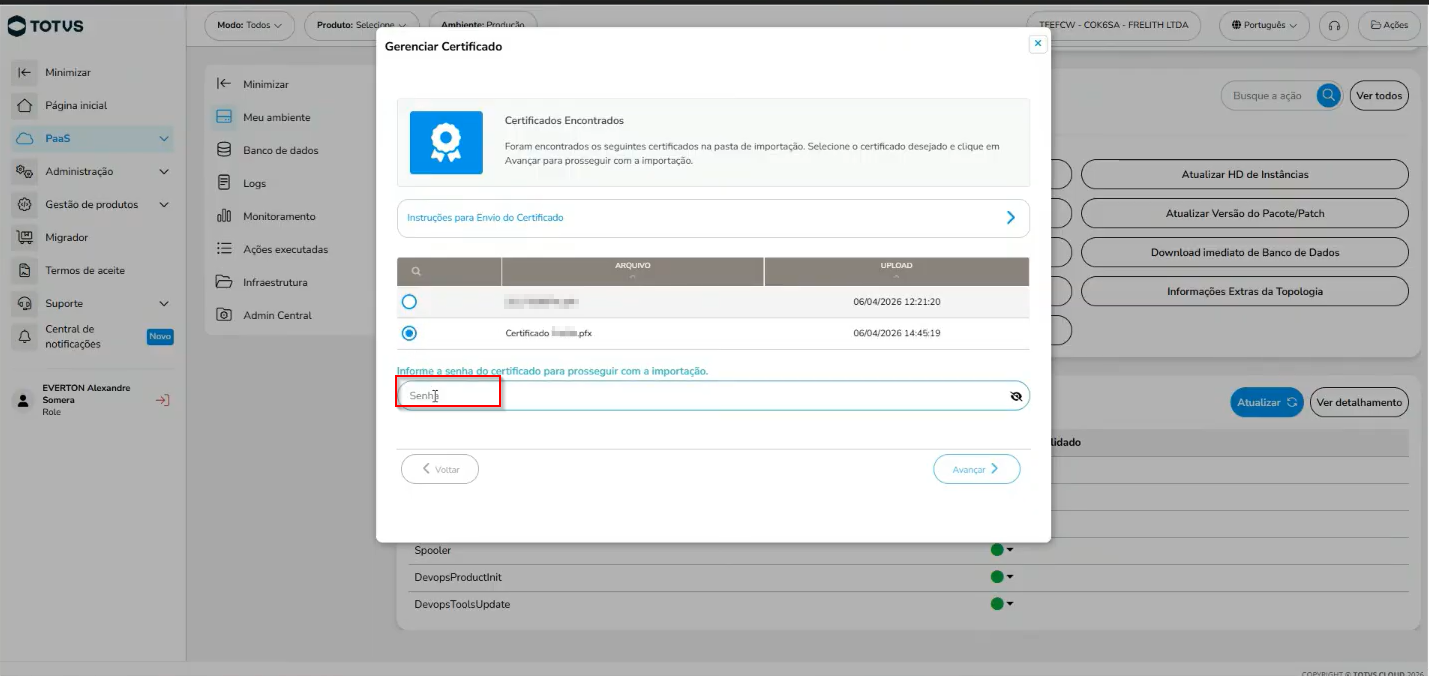Select the Certificado .pfx radio button
This screenshot has height=676, width=1429.
409,333
